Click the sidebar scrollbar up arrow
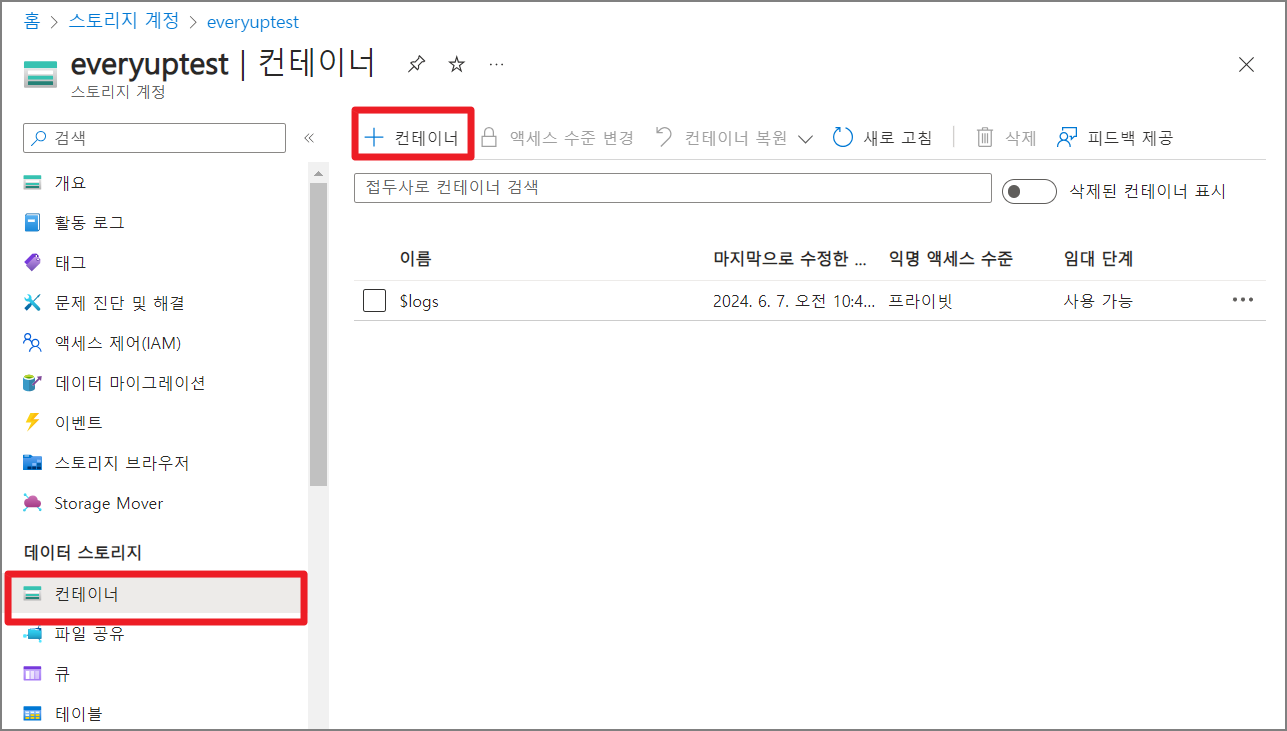This screenshot has width=1287, height=731. point(318,174)
